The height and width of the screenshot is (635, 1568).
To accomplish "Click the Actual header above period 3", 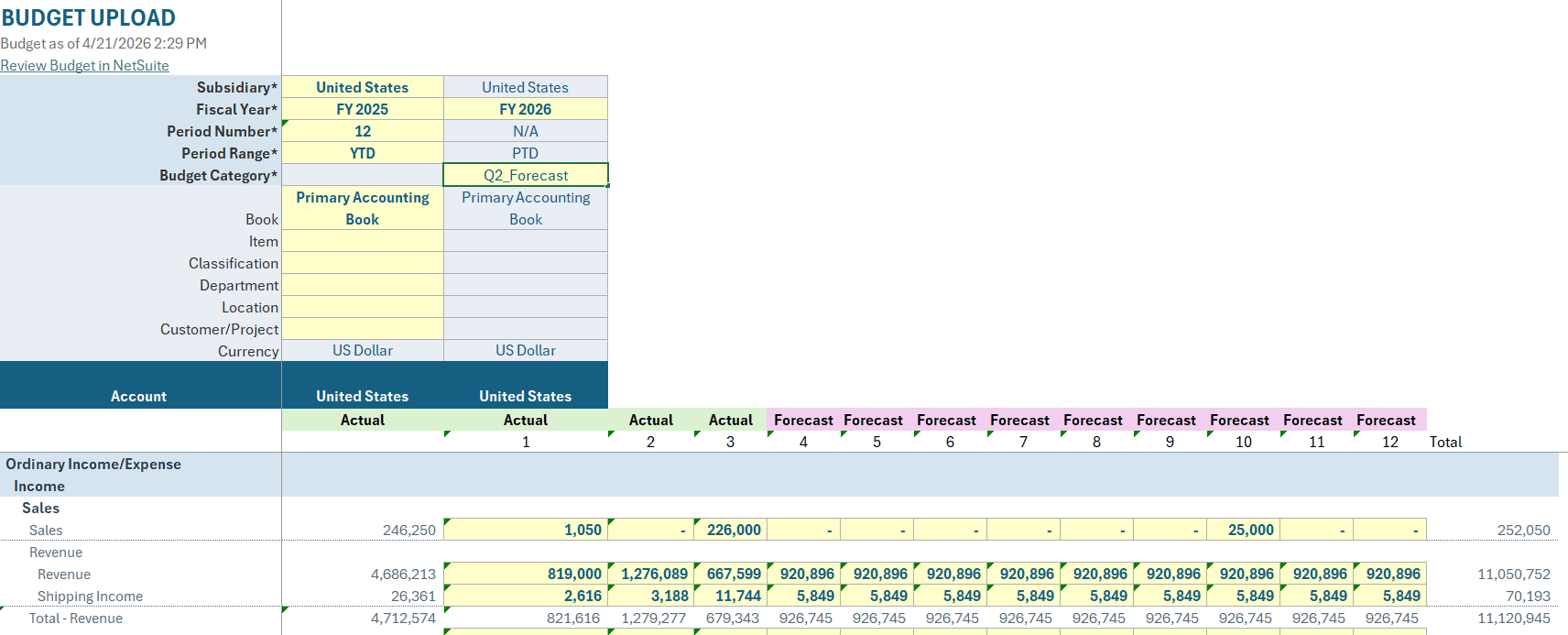I will tap(730, 420).
